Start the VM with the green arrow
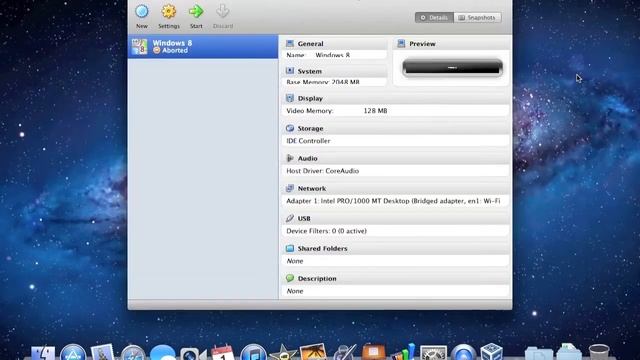 coord(196,11)
